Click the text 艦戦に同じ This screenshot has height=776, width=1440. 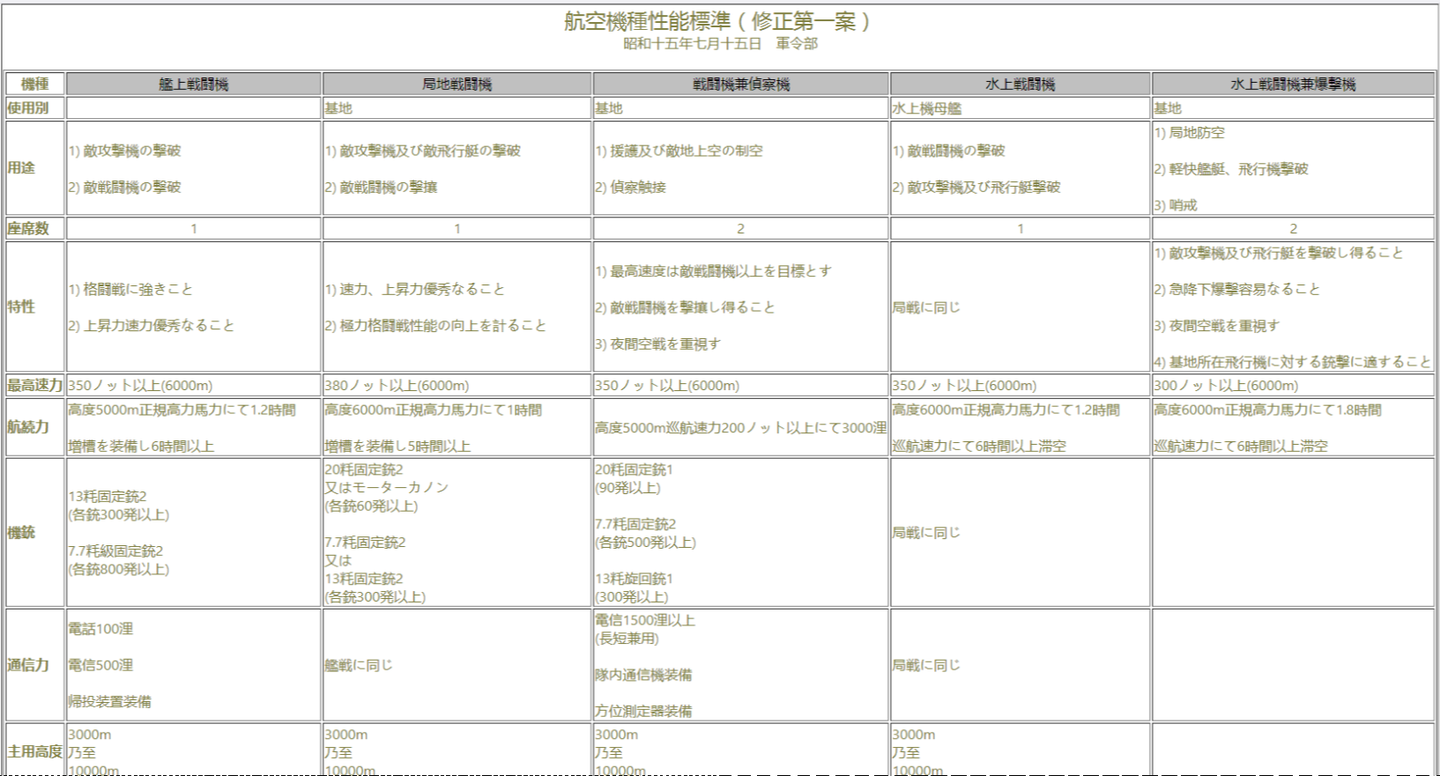pyautogui.click(x=359, y=665)
